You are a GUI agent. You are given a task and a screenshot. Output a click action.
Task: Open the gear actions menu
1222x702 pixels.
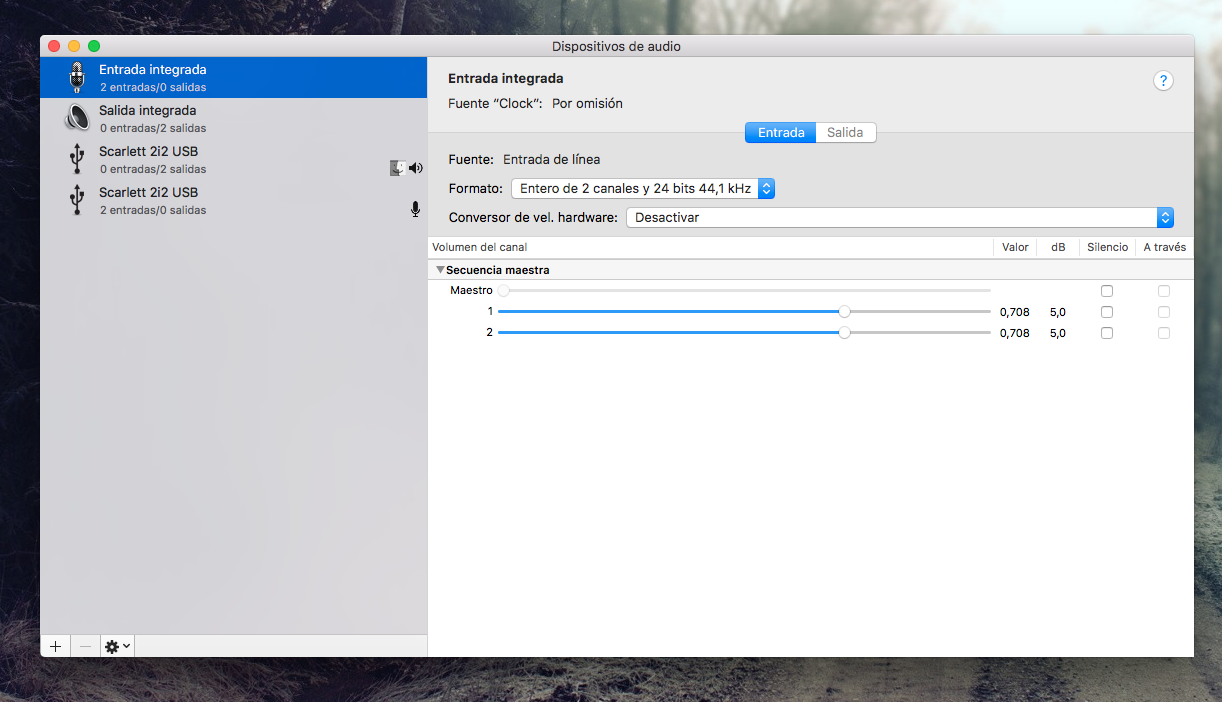[117, 647]
